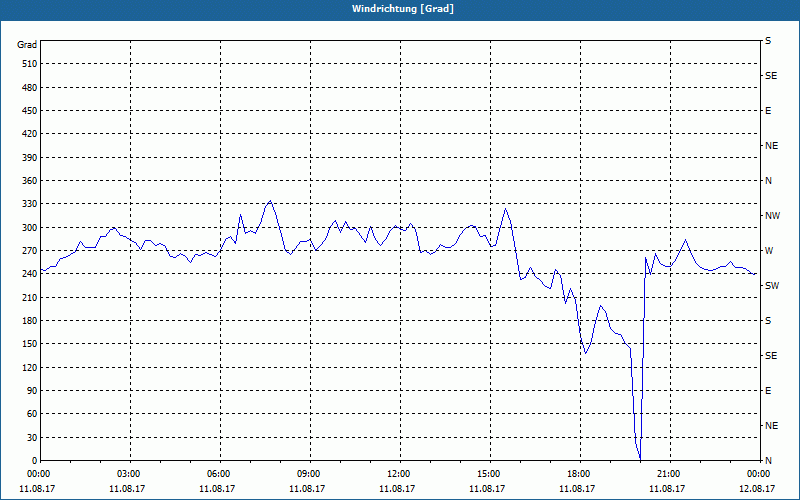
Task: Select the "15:00" time label
Action: (x=488, y=474)
